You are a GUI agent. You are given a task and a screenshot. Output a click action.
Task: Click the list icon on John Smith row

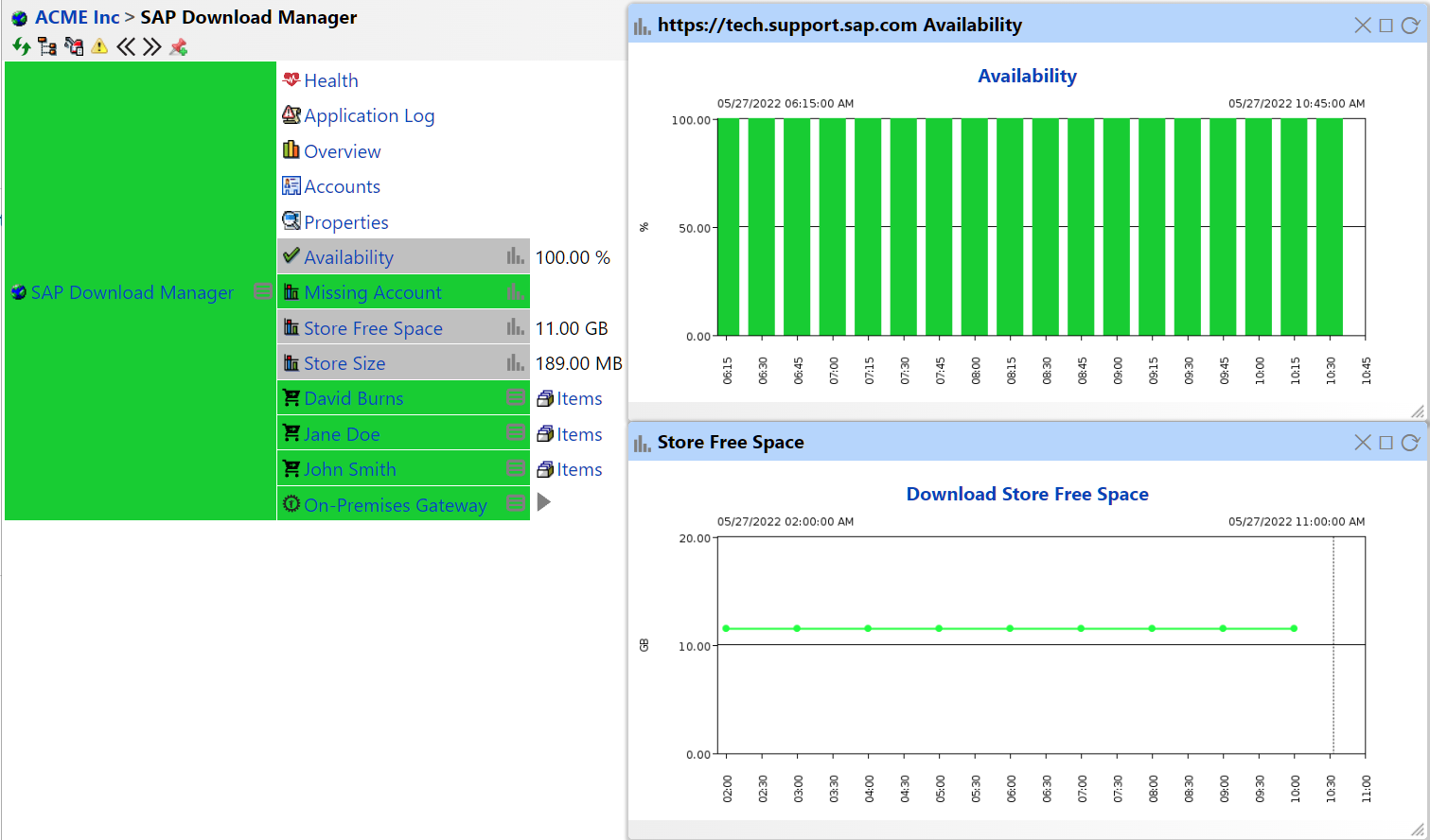[x=516, y=469]
